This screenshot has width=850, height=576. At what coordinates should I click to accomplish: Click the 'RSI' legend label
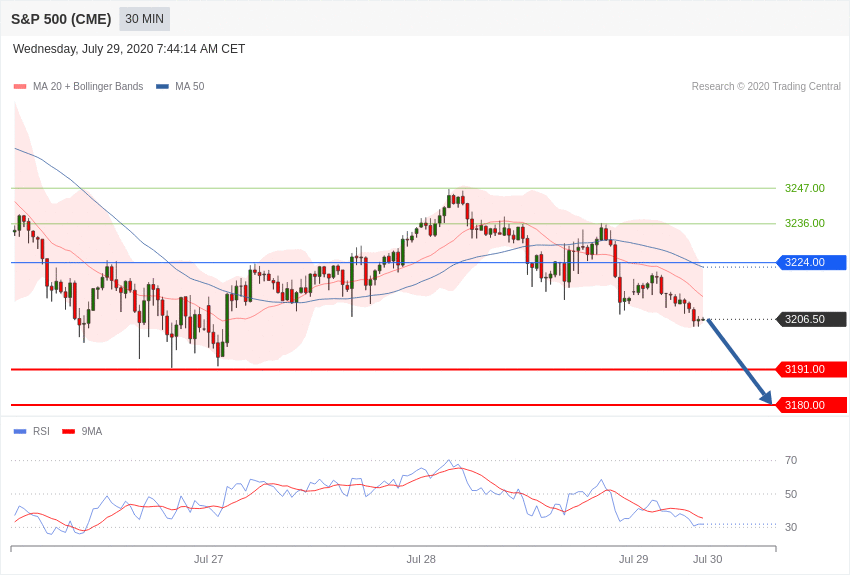coord(41,431)
